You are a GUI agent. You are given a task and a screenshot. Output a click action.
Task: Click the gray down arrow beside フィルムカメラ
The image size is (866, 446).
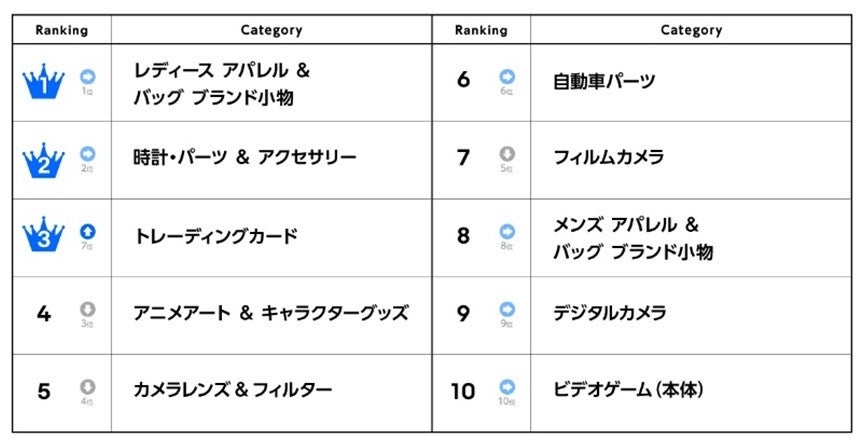[507, 153]
